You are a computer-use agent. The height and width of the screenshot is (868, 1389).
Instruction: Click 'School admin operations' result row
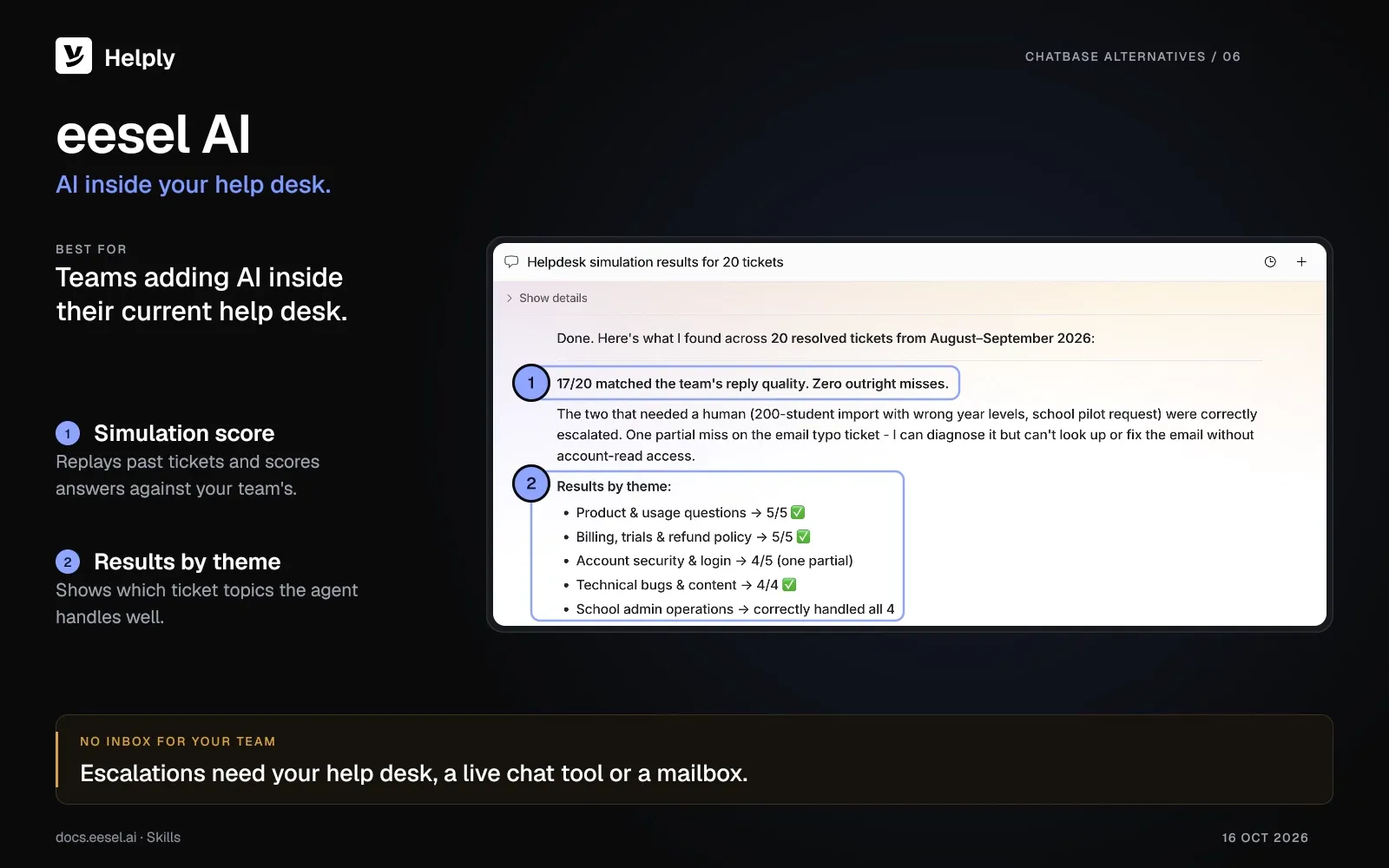point(728,609)
